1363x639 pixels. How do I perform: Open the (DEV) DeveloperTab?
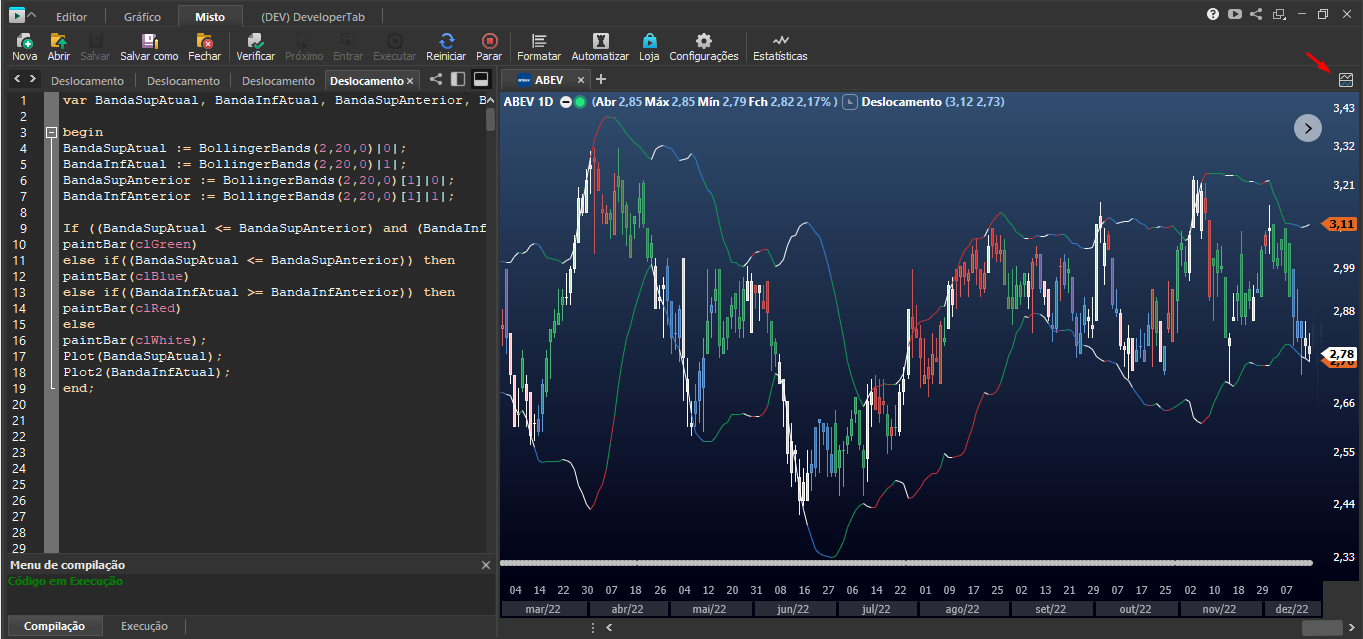pyautogui.click(x=313, y=17)
